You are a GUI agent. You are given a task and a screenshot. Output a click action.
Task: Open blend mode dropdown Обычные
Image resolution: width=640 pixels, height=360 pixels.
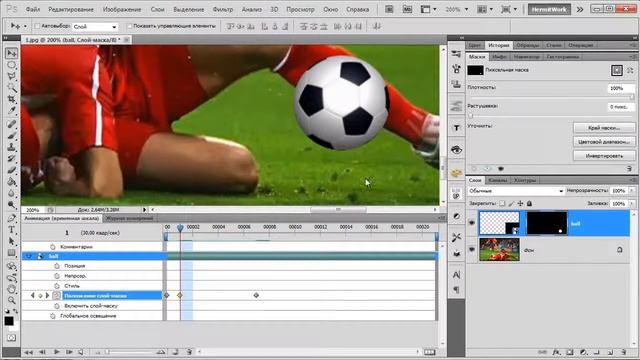click(516, 191)
